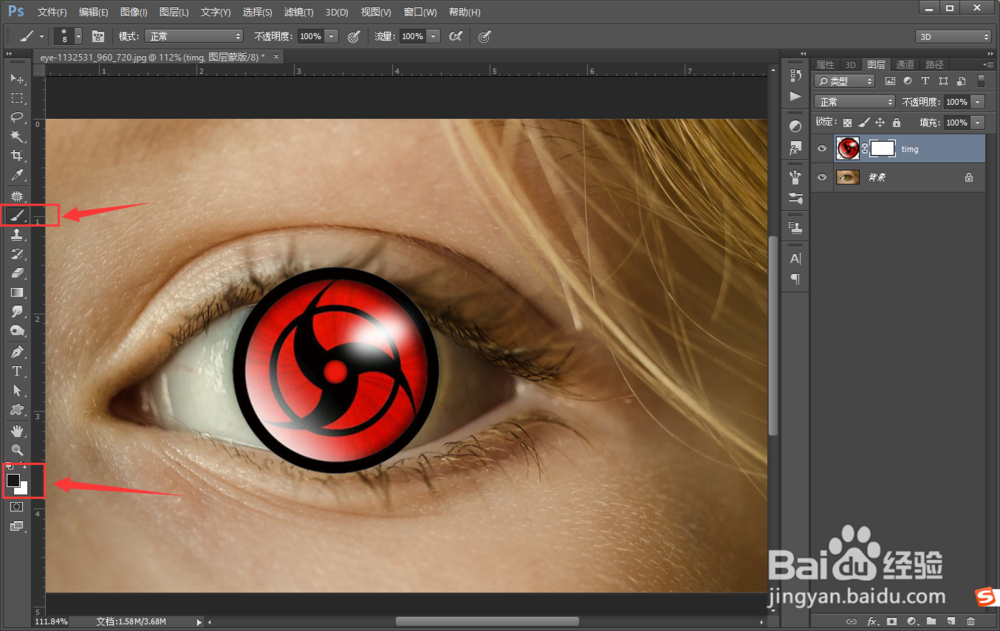Open tool preset picker arrow
The height and width of the screenshot is (631, 1000).
click(x=41, y=36)
